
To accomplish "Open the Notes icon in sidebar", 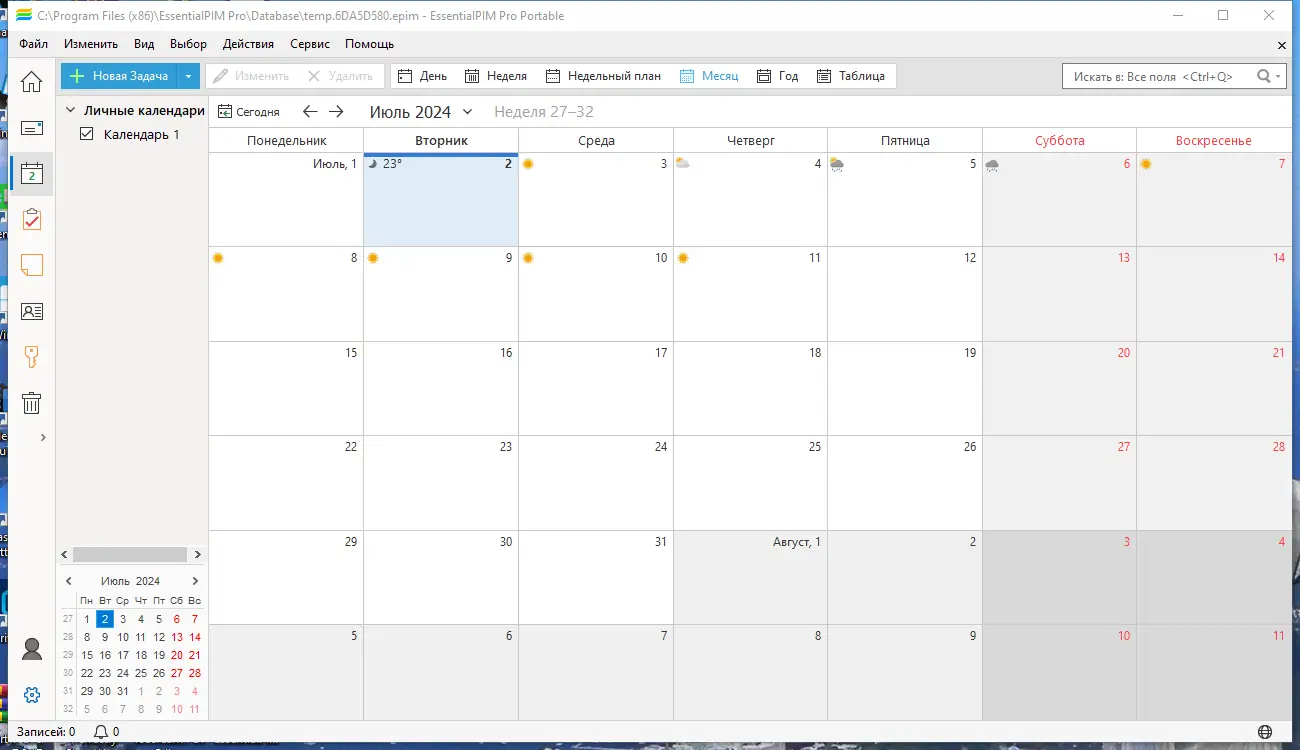I will tap(32, 265).
